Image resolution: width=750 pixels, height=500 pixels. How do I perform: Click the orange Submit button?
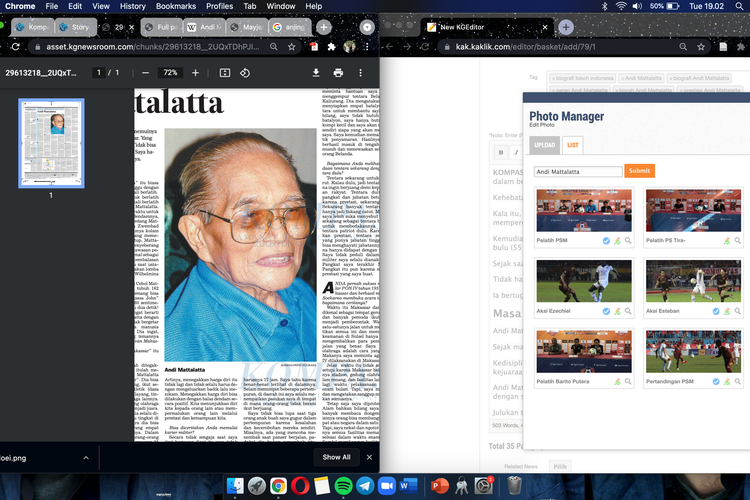[x=640, y=171]
